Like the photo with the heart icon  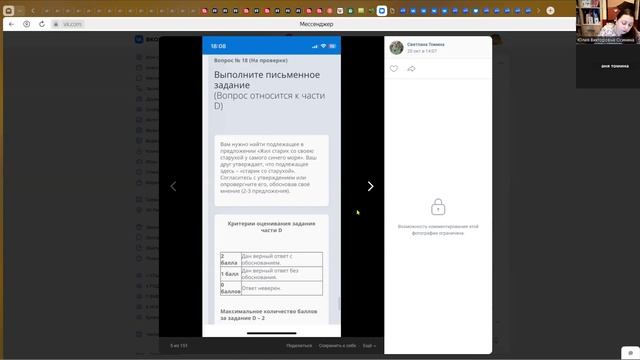point(393,69)
